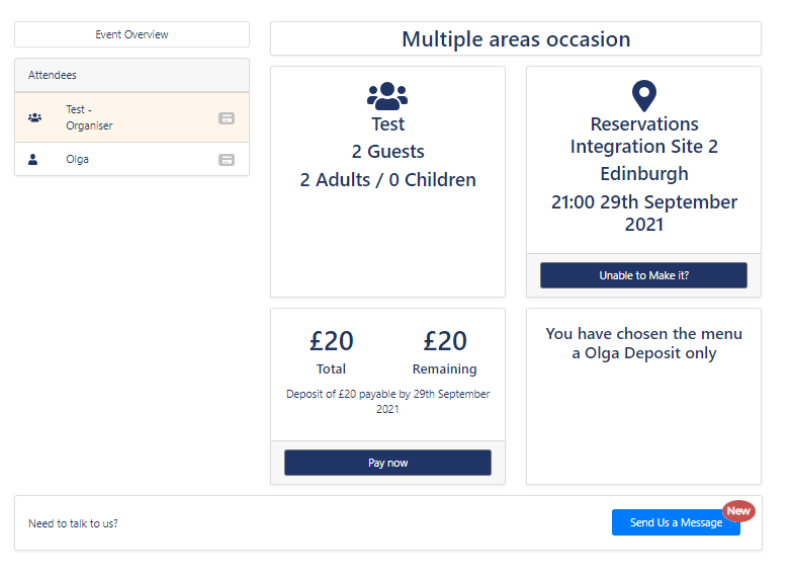The width and height of the screenshot is (787, 574).
Task: Click the Pay now button
Action: [387, 463]
